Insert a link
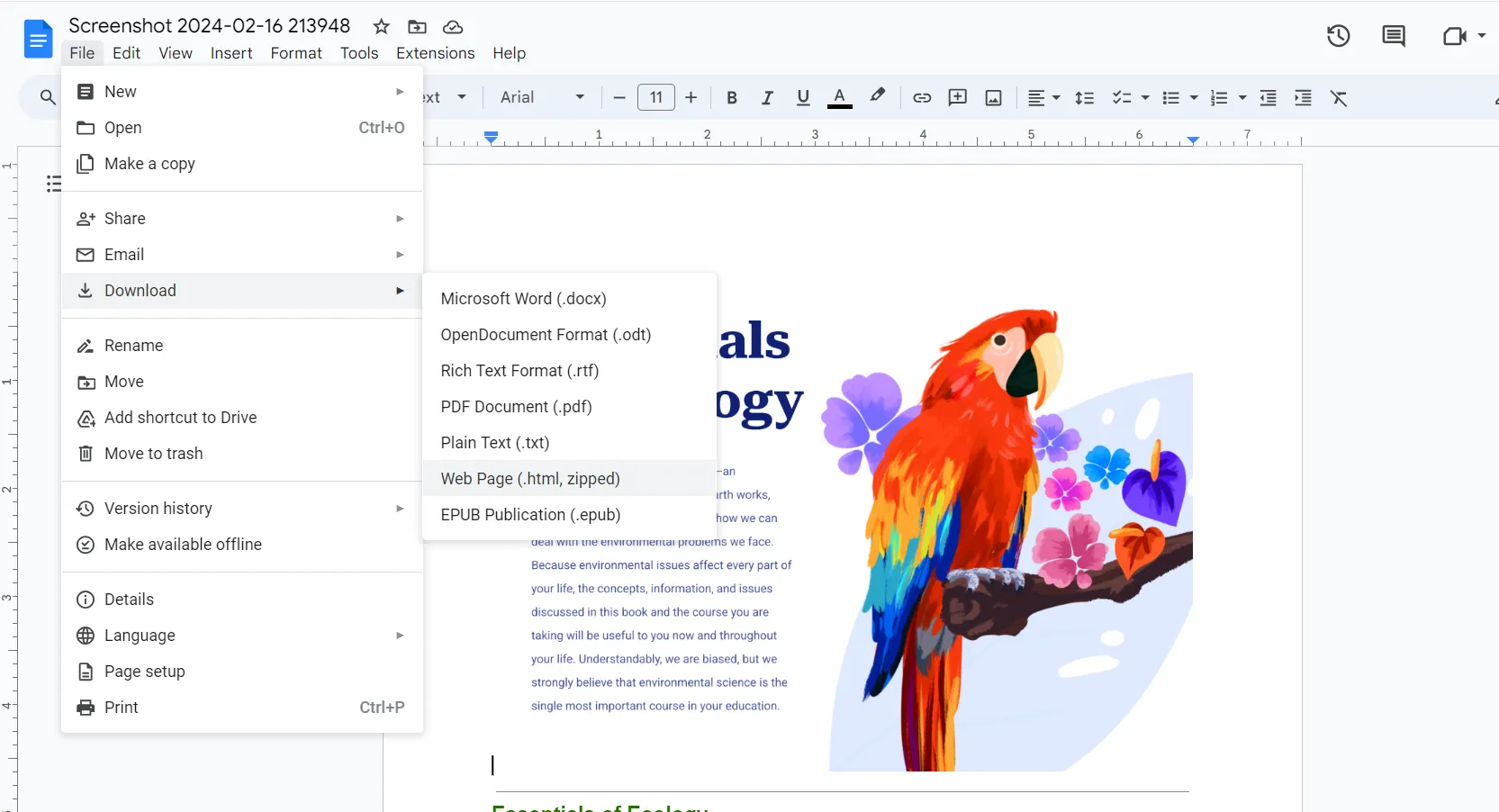 [921, 98]
